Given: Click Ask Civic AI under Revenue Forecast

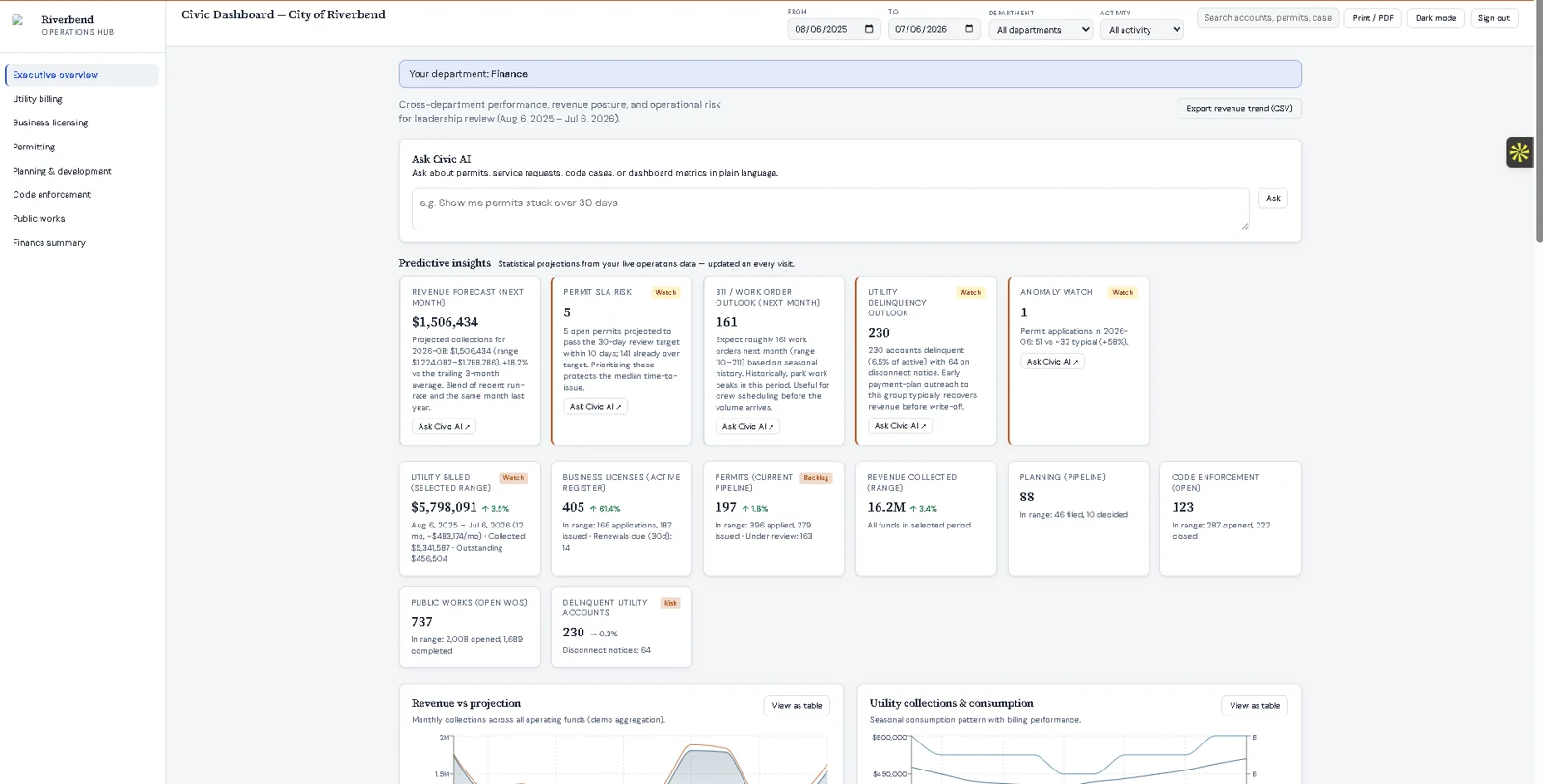Looking at the screenshot, I should click(444, 426).
